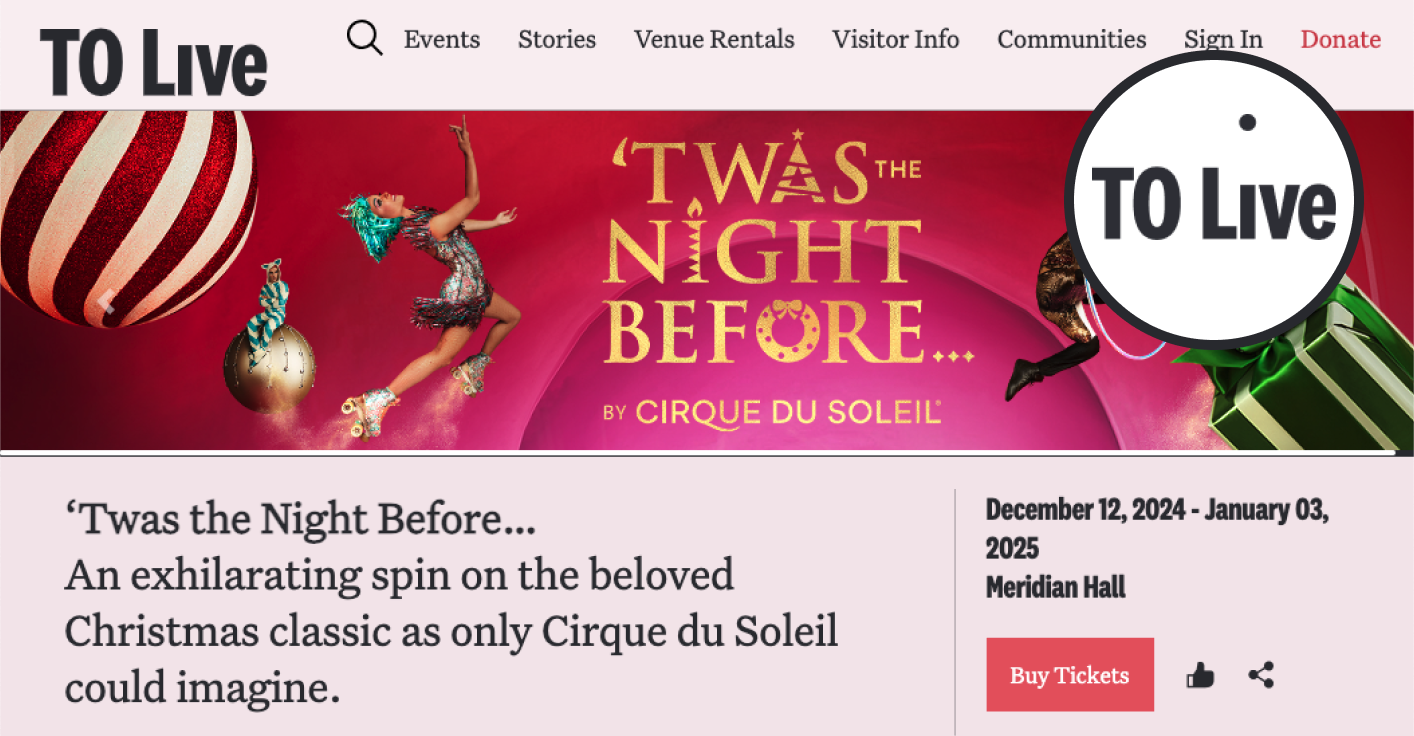
Task: Select Visitor Info in navigation
Action: pos(895,40)
